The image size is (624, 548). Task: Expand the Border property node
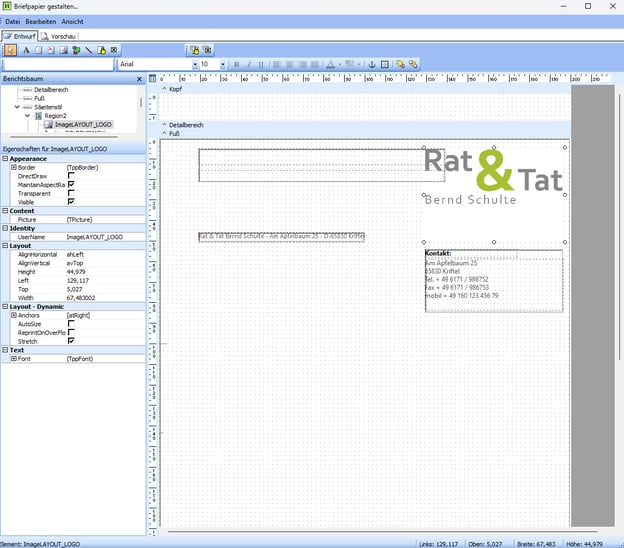[x=13, y=167]
